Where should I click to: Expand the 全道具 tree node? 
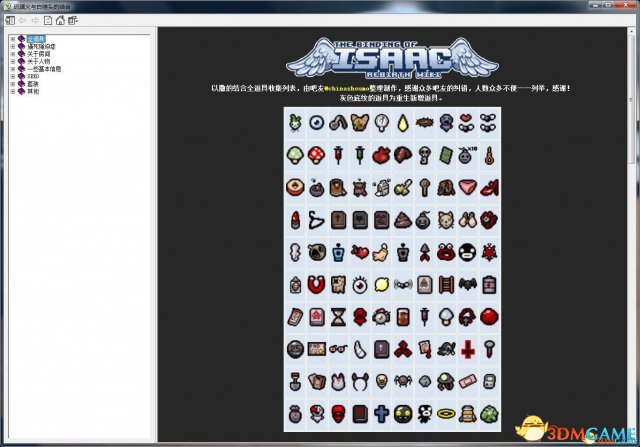tap(13, 39)
